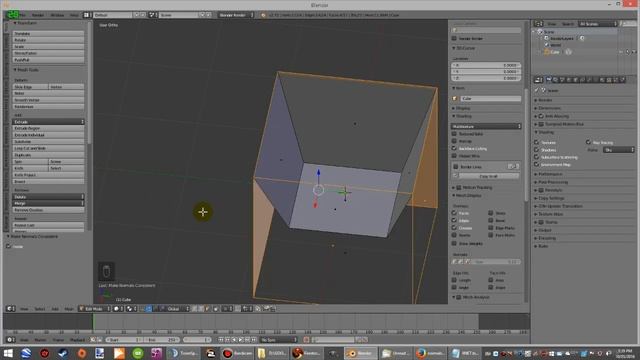Open the Blender Render engine dropdown
The width and height of the screenshot is (640, 360).
click(236, 15)
